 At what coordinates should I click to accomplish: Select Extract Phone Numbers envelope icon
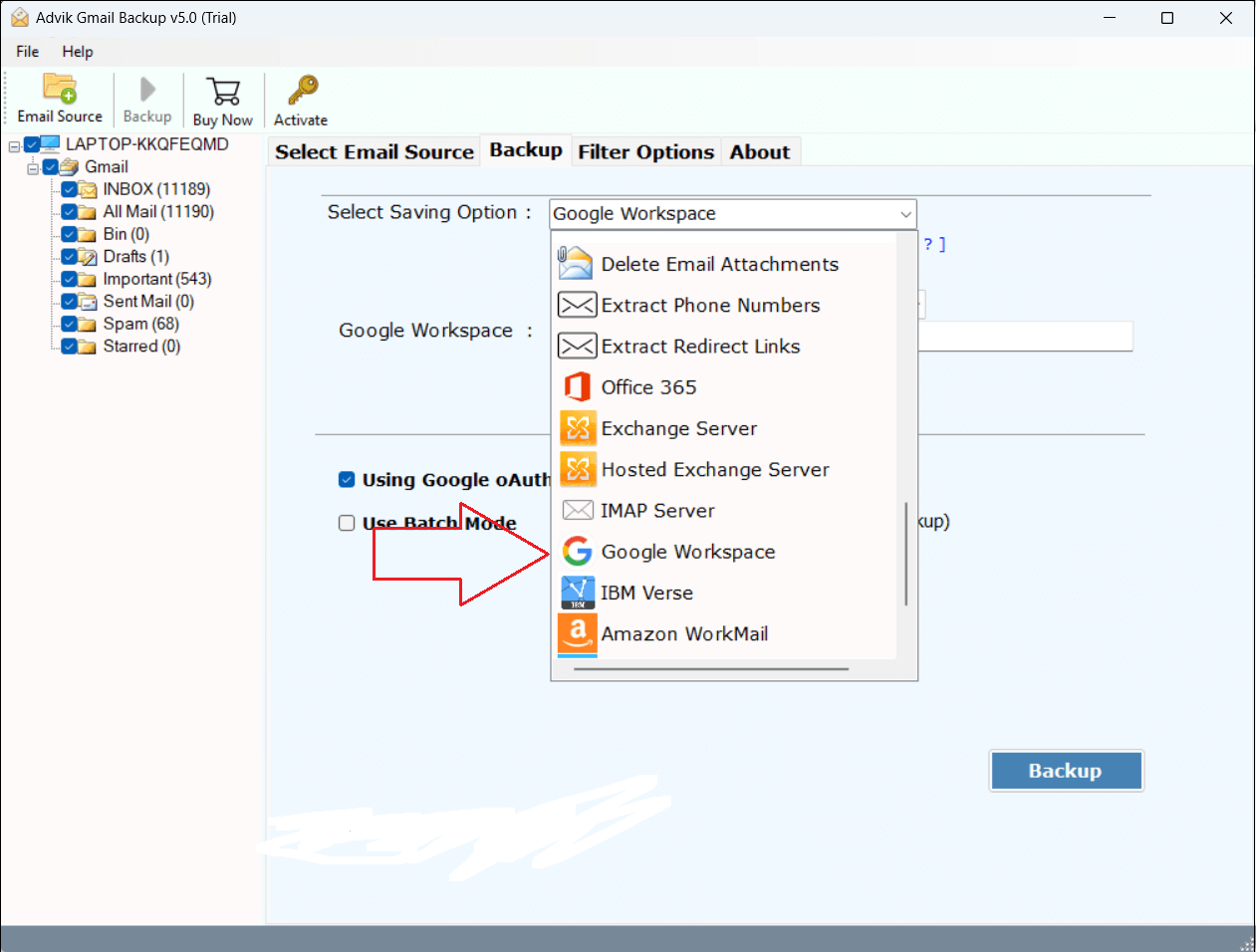pyautogui.click(x=578, y=305)
